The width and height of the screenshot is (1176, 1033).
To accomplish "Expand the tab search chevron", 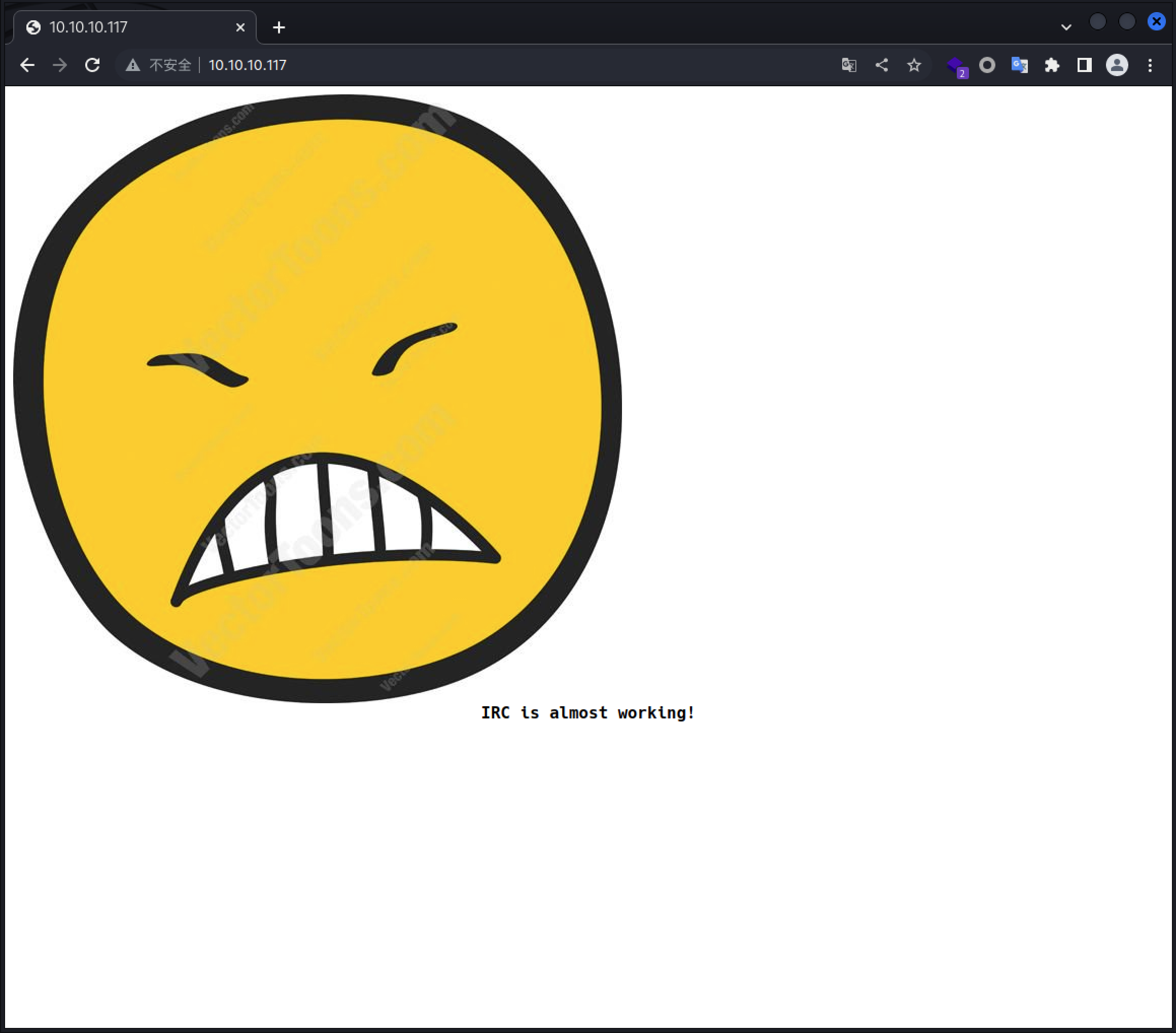I will coord(1066,27).
